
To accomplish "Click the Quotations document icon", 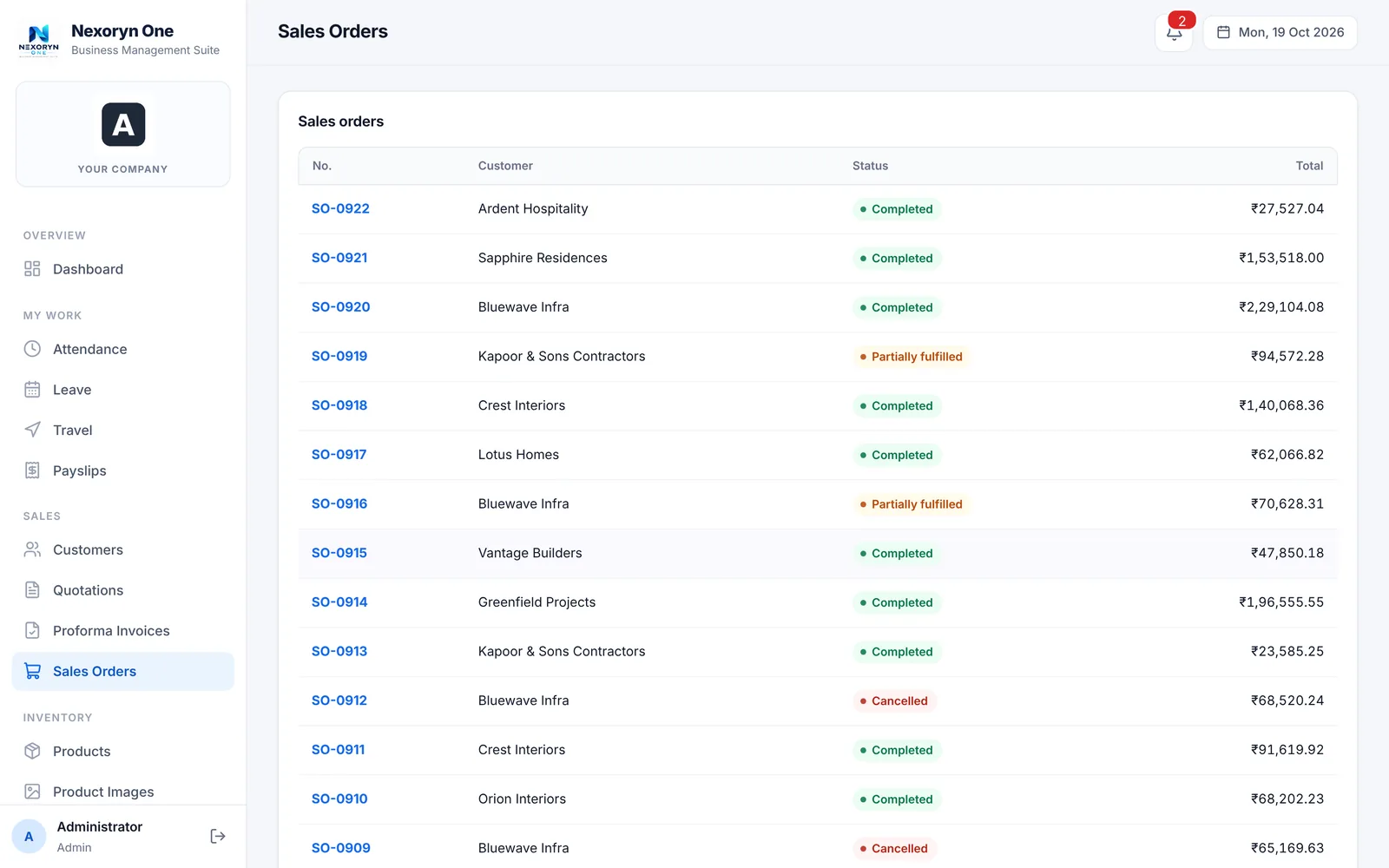I will point(32,590).
